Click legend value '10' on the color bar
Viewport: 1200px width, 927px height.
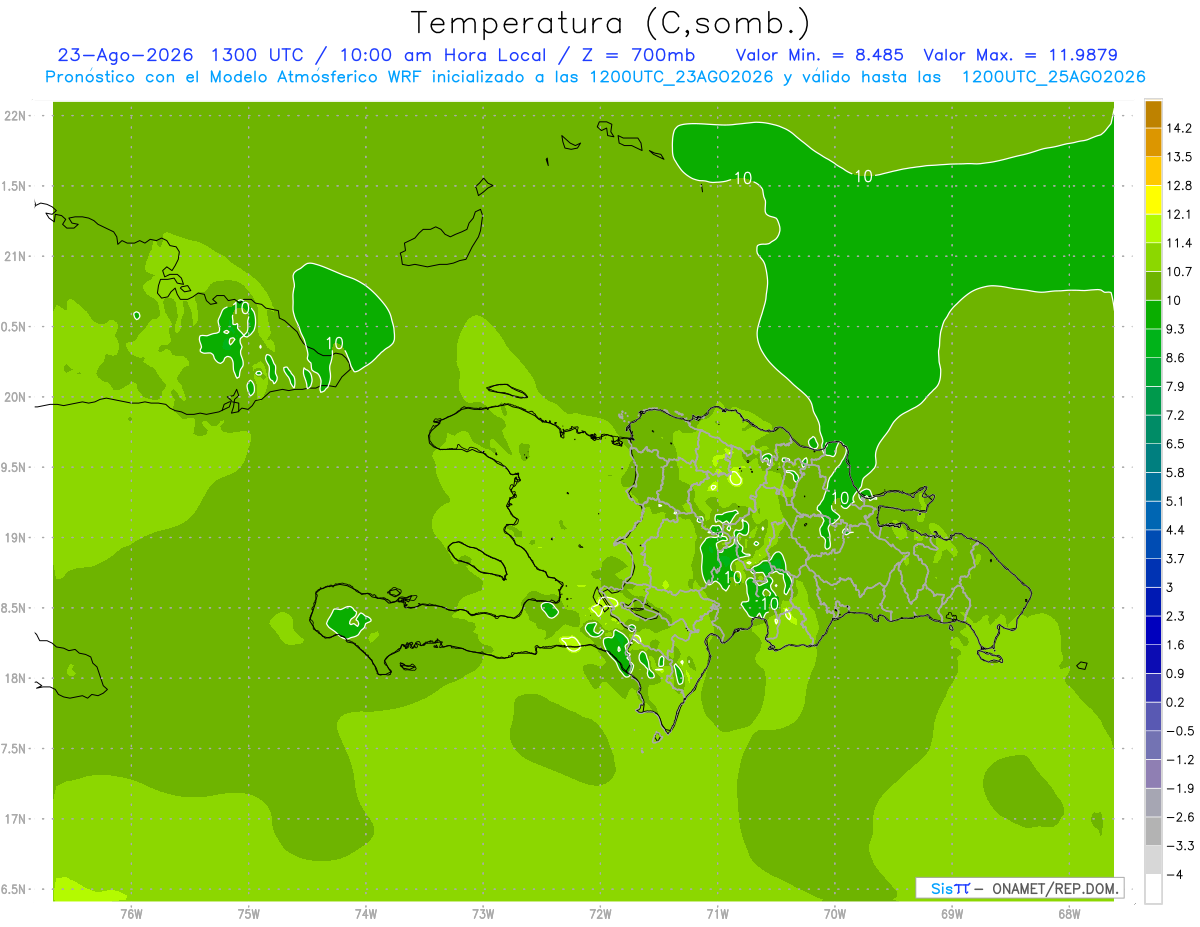pos(1175,300)
